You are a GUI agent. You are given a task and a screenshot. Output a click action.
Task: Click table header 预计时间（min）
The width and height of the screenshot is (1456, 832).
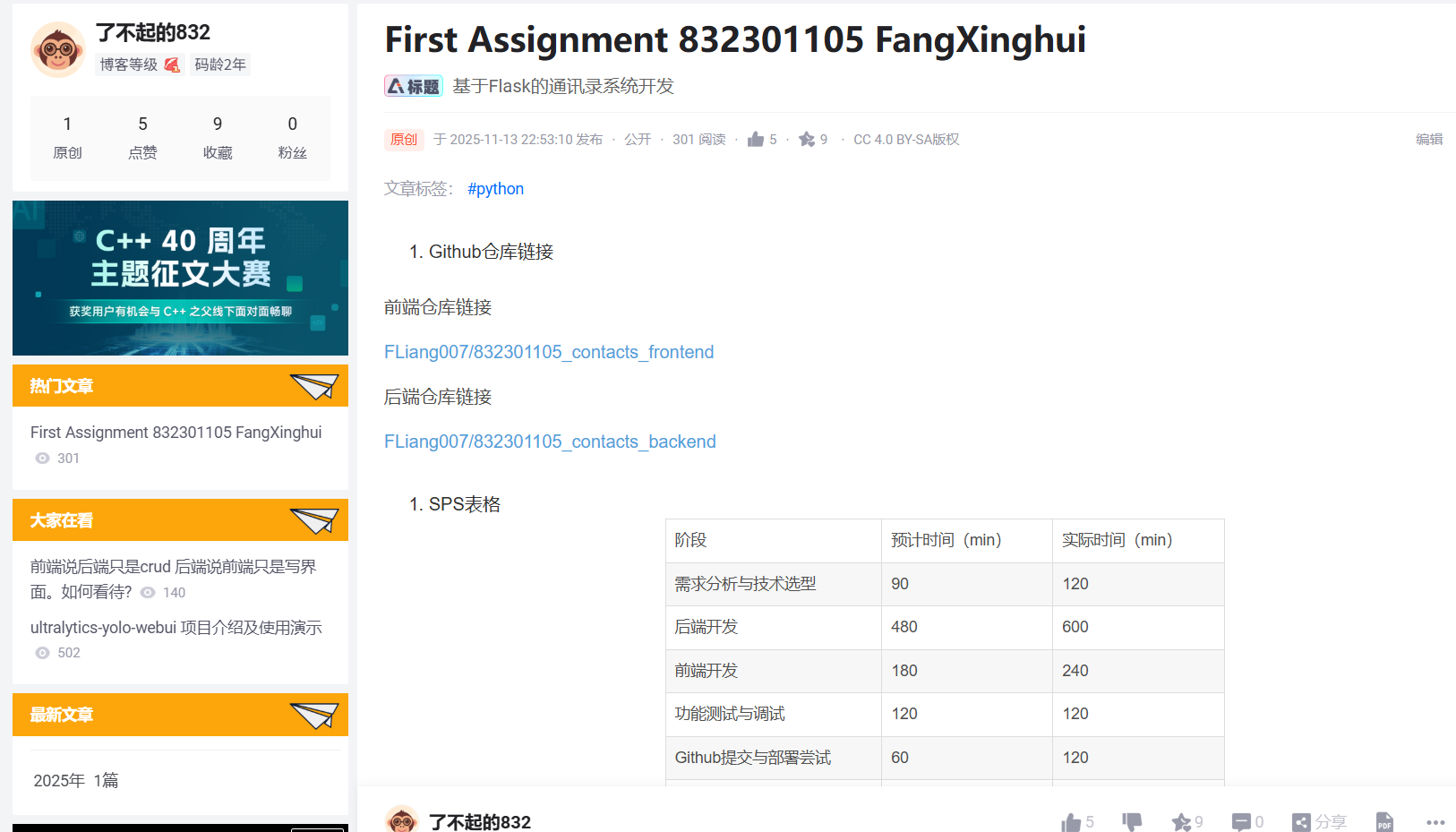pos(967,540)
